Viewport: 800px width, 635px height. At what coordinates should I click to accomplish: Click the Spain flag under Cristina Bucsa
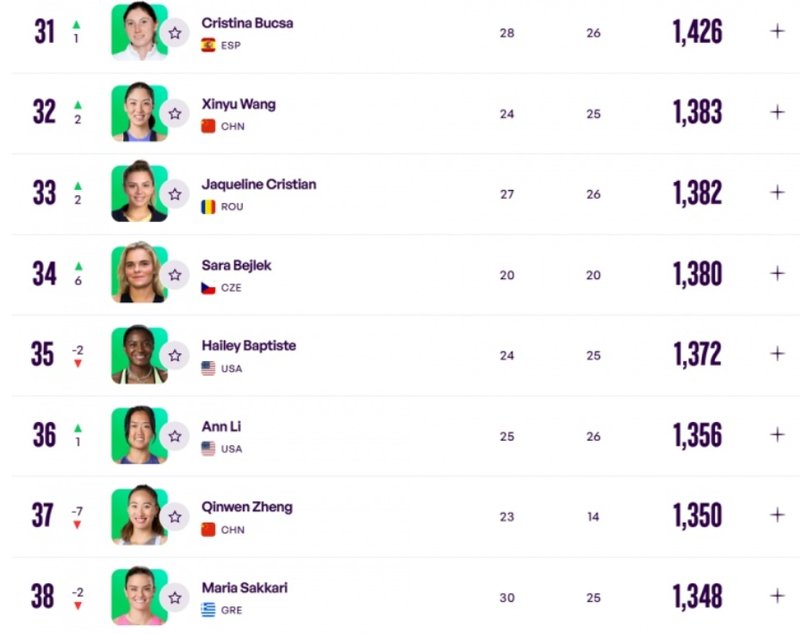tap(208, 45)
